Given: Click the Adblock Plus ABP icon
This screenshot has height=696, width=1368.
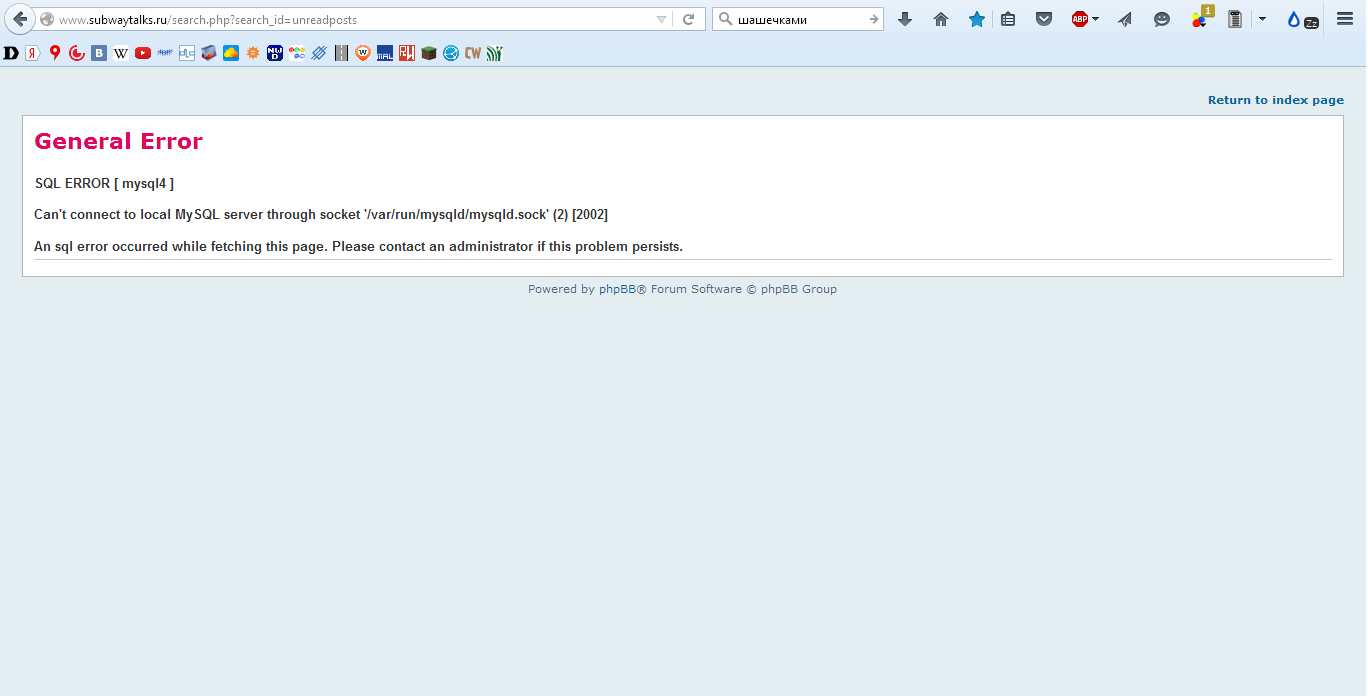Looking at the screenshot, I should tap(1079, 19).
